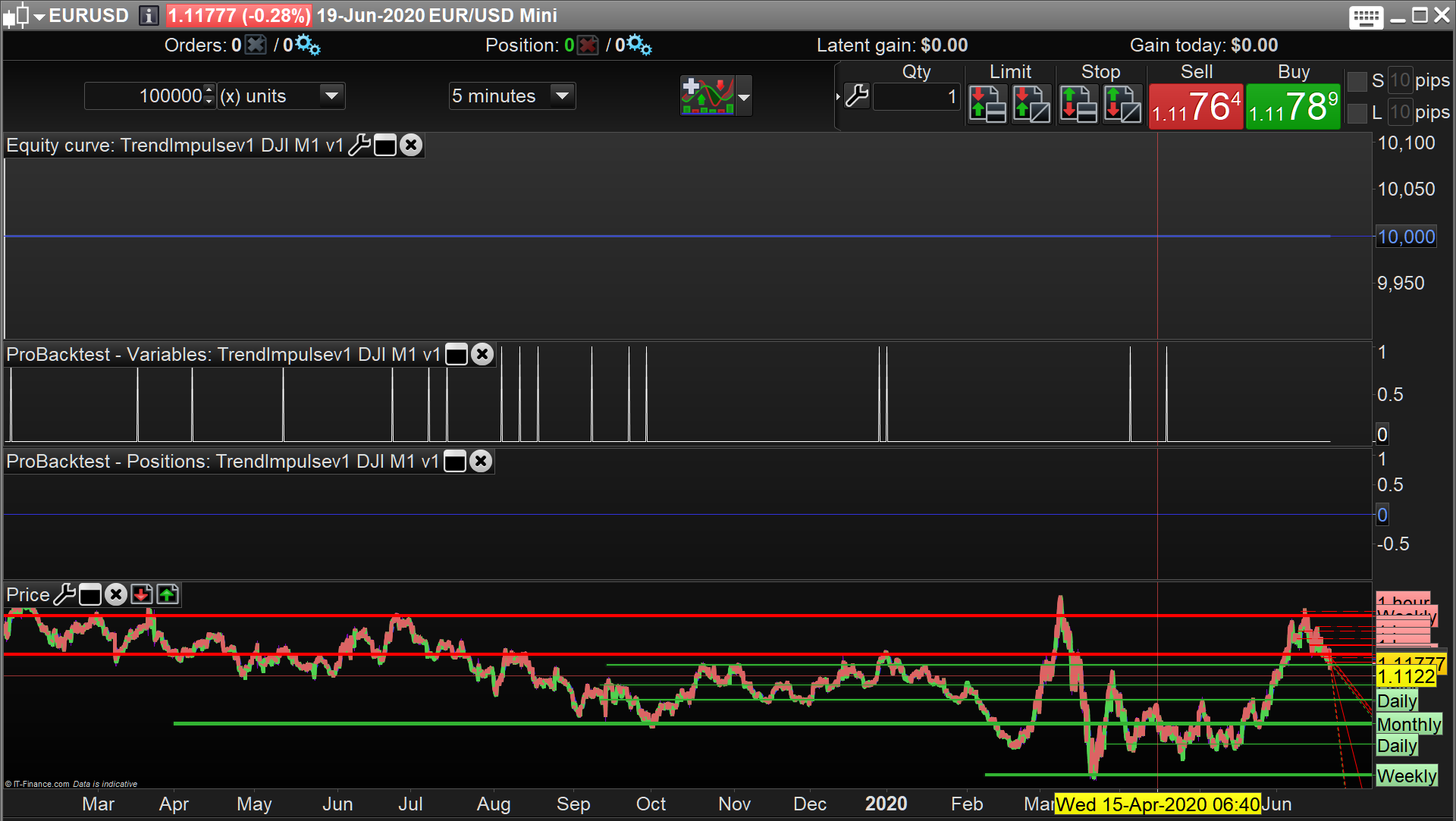Open the 5 minutes timeframe dropdown
The image size is (1456, 821).
(562, 96)
